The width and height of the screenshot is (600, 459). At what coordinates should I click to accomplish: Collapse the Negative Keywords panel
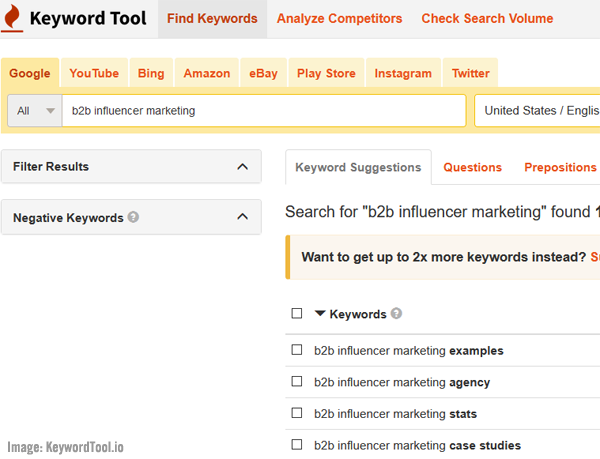(x=242, y=217)
